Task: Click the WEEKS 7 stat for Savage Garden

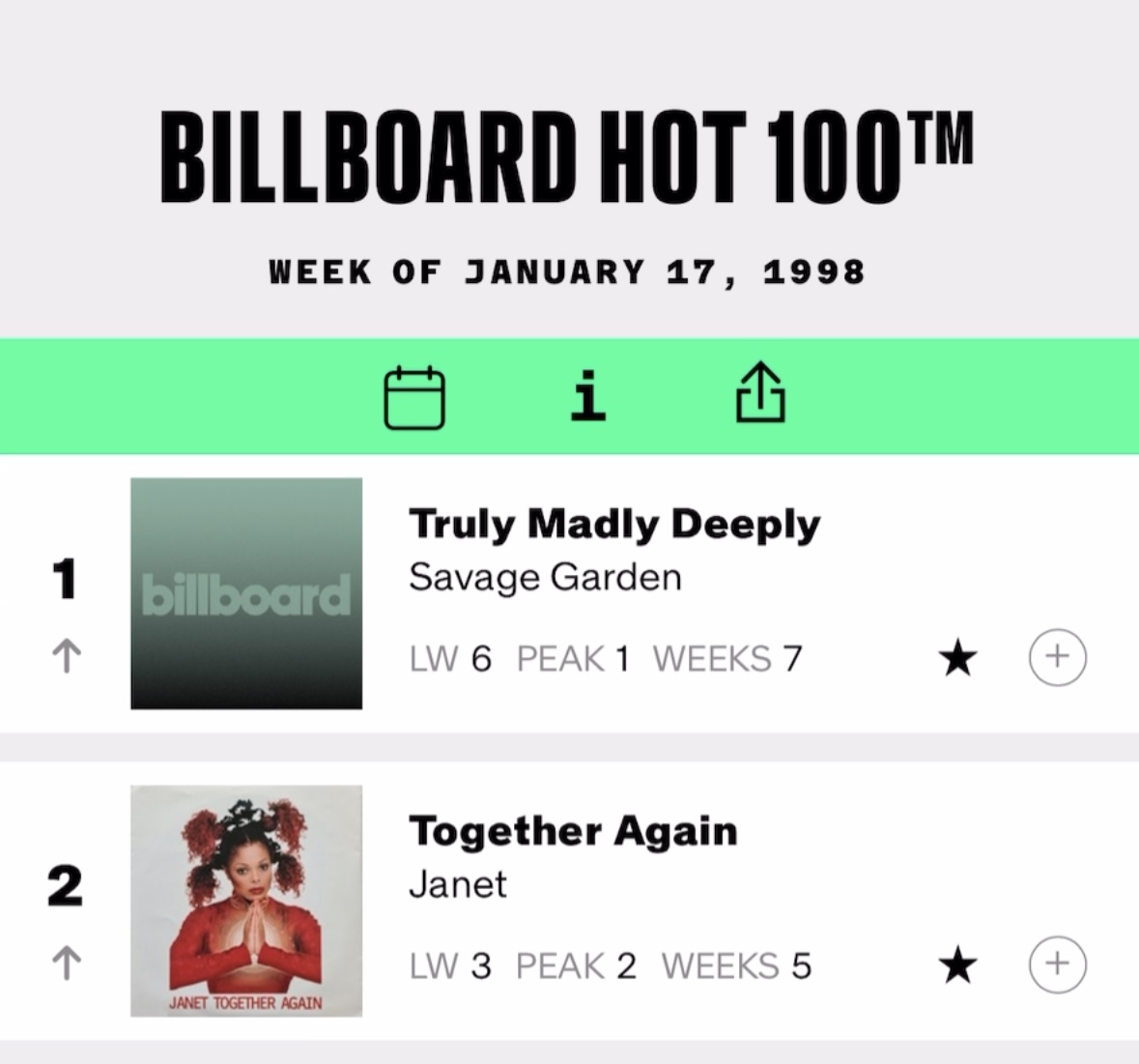Action: click(x=727, y=659)
